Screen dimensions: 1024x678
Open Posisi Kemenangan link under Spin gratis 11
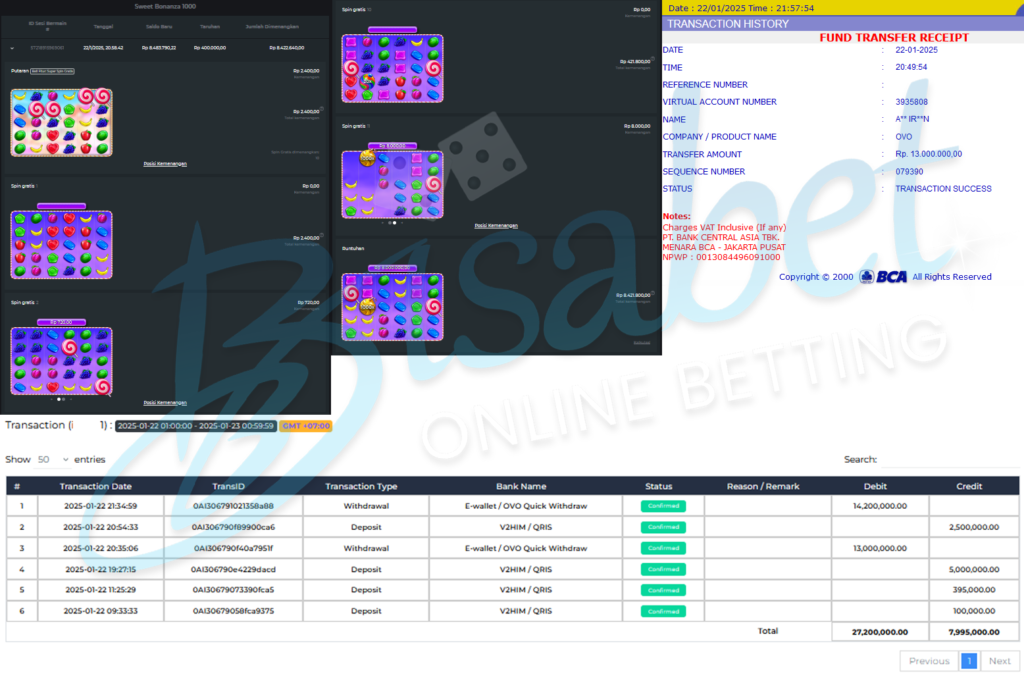tap(496, 226)
